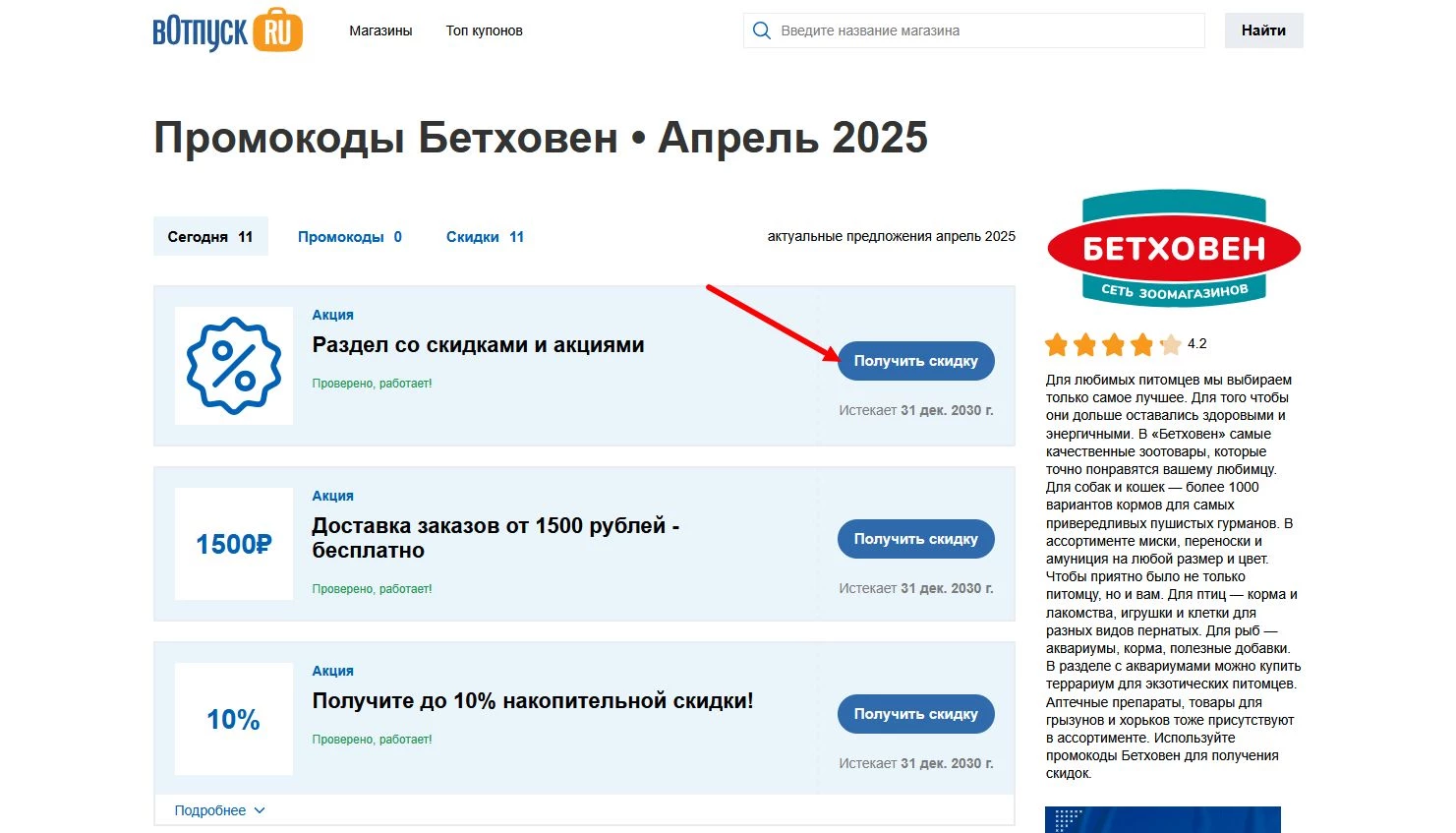Open the Магазины menu item
The image size is (1456, 833).
tap(380, 30)
